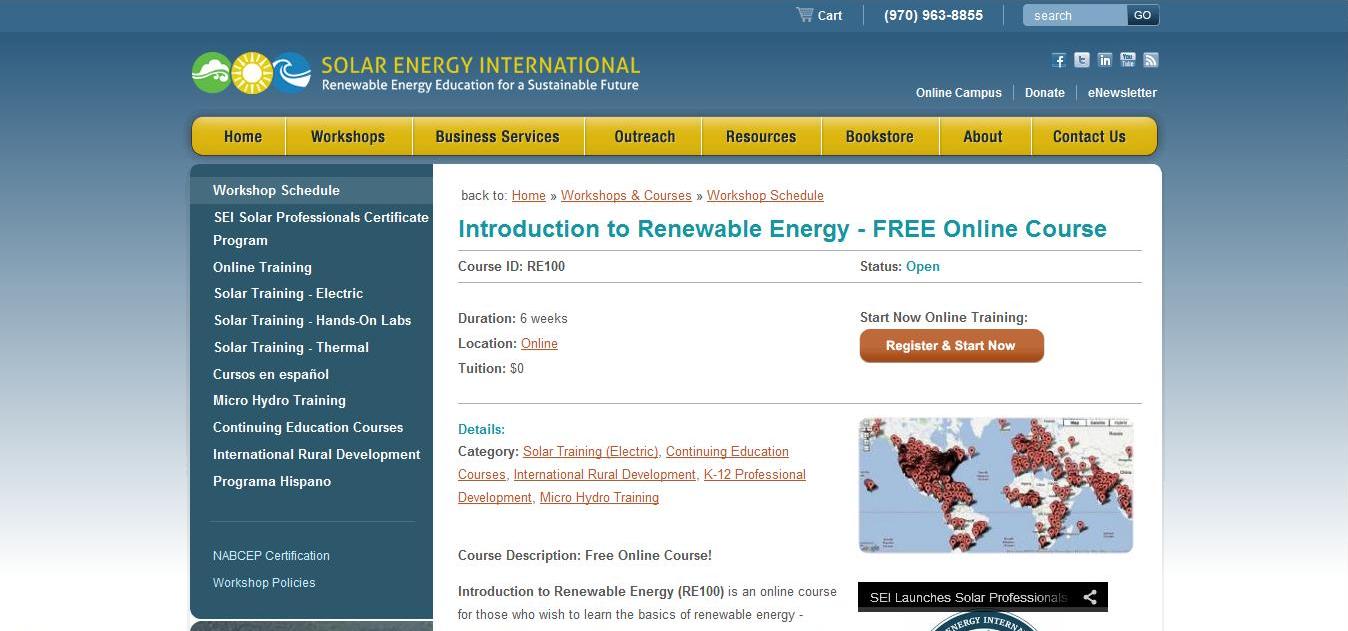Screen dimensions: 1348x631
Task: Click the share icon on the video
Action: tap(1090, 598)
